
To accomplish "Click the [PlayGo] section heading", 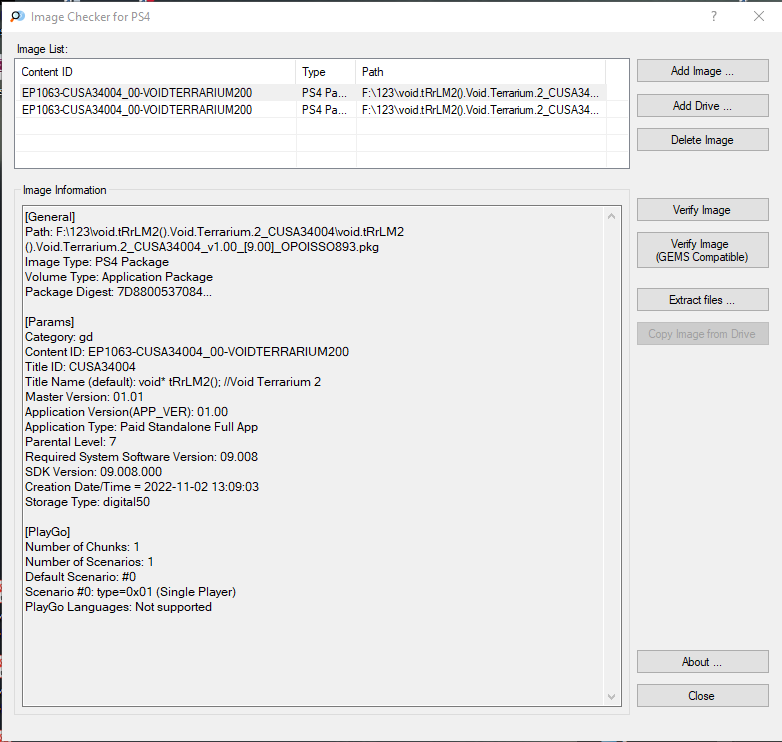I will [x=48, y=532].
